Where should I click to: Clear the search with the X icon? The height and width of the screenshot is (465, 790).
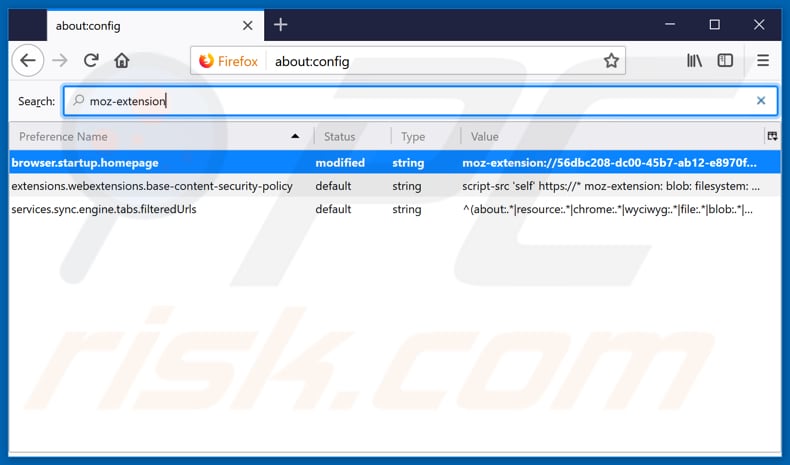pyautogui.click(x=761, y=101)
